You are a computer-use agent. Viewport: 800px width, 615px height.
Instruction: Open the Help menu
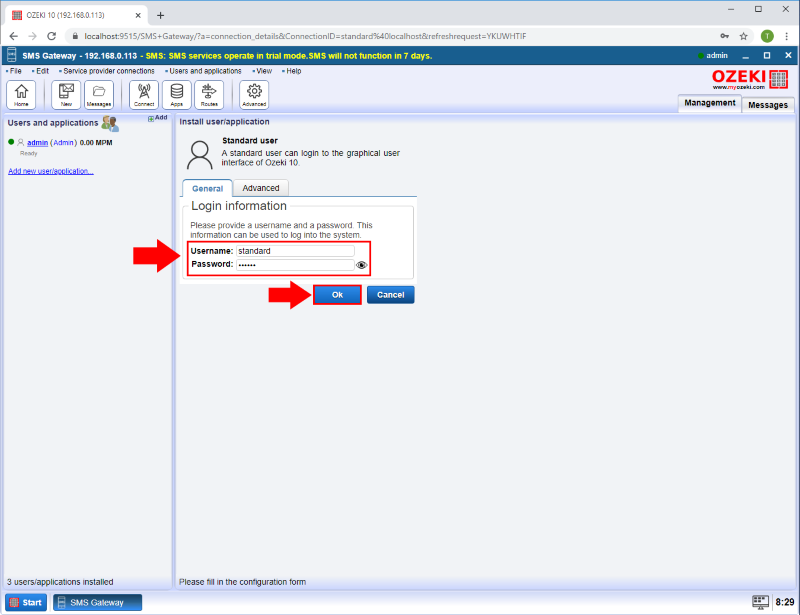[292, 71]
